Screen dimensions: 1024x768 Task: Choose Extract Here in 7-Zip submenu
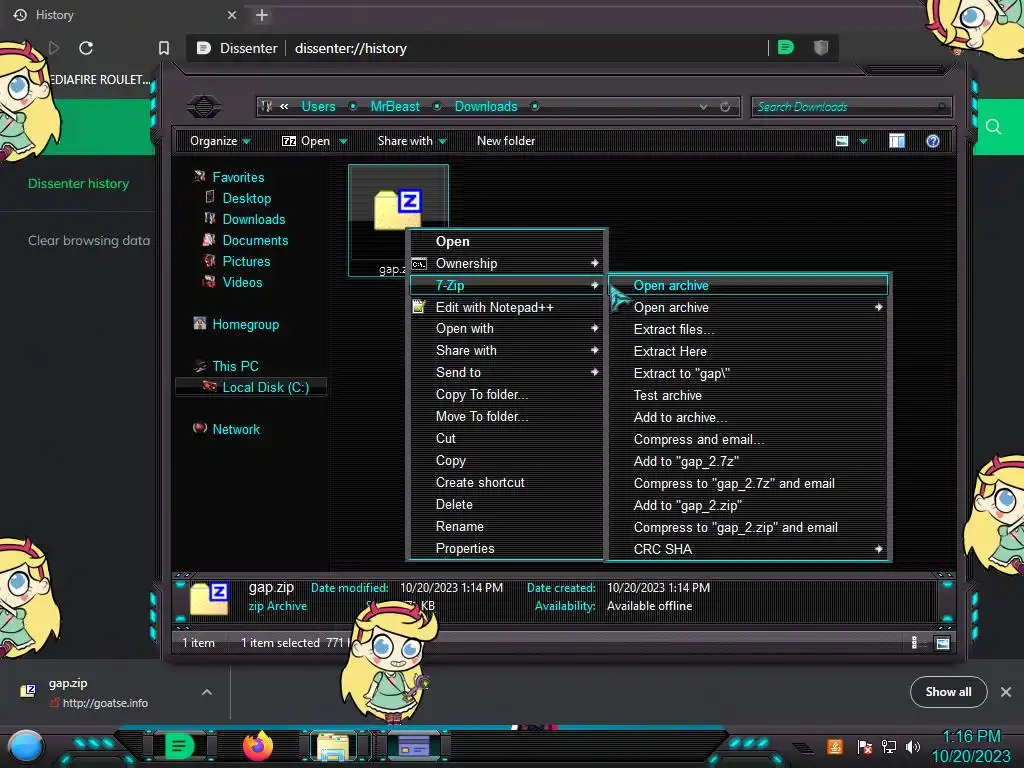point(748,351)
